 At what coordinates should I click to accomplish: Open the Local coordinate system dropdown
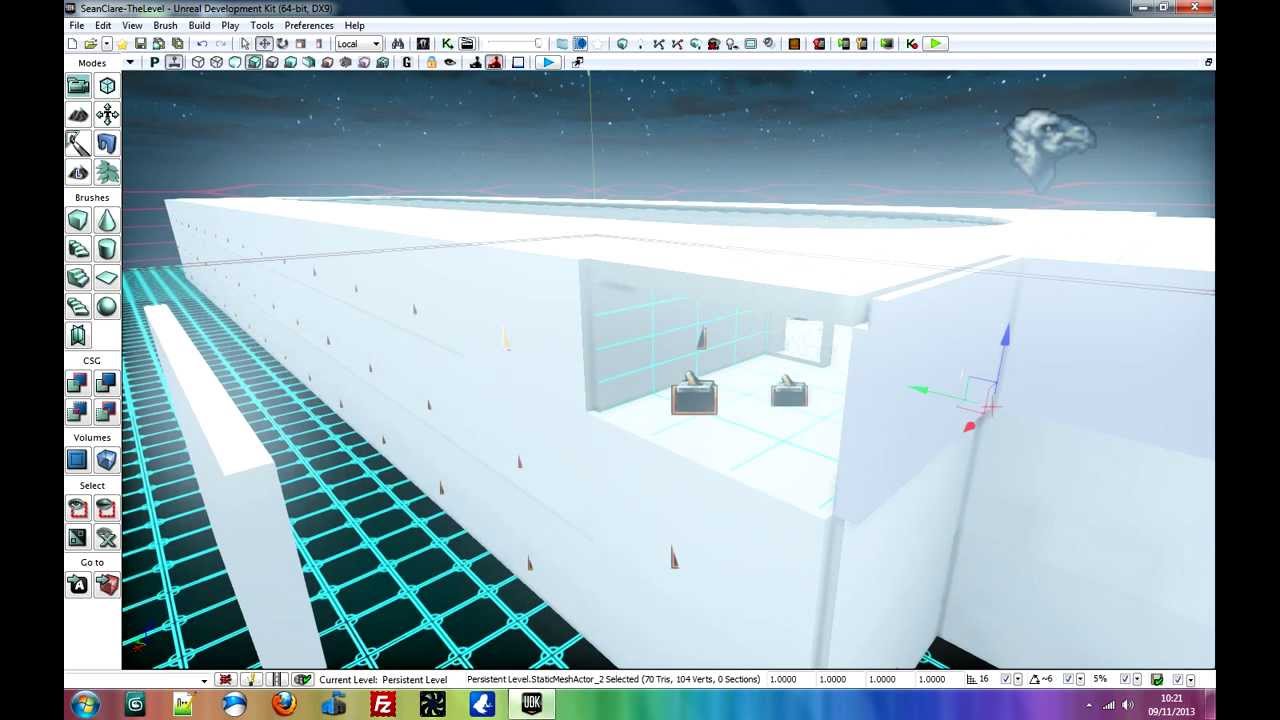pos(358,44)
